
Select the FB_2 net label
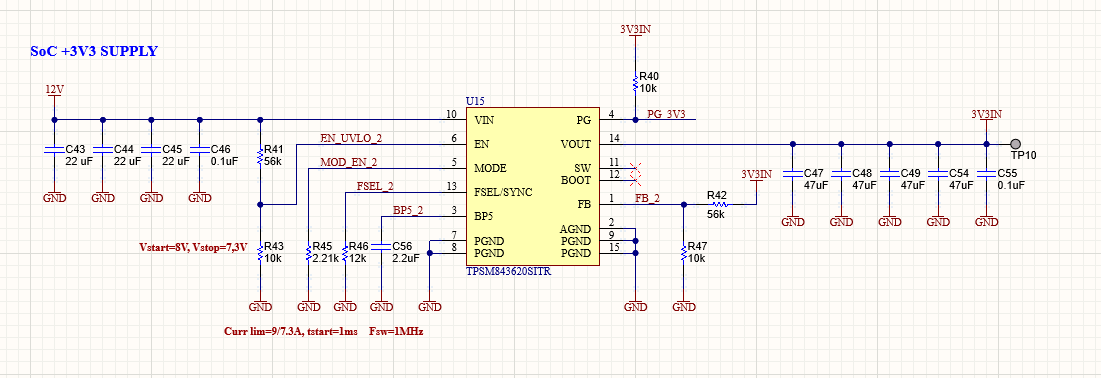point(647,198)
